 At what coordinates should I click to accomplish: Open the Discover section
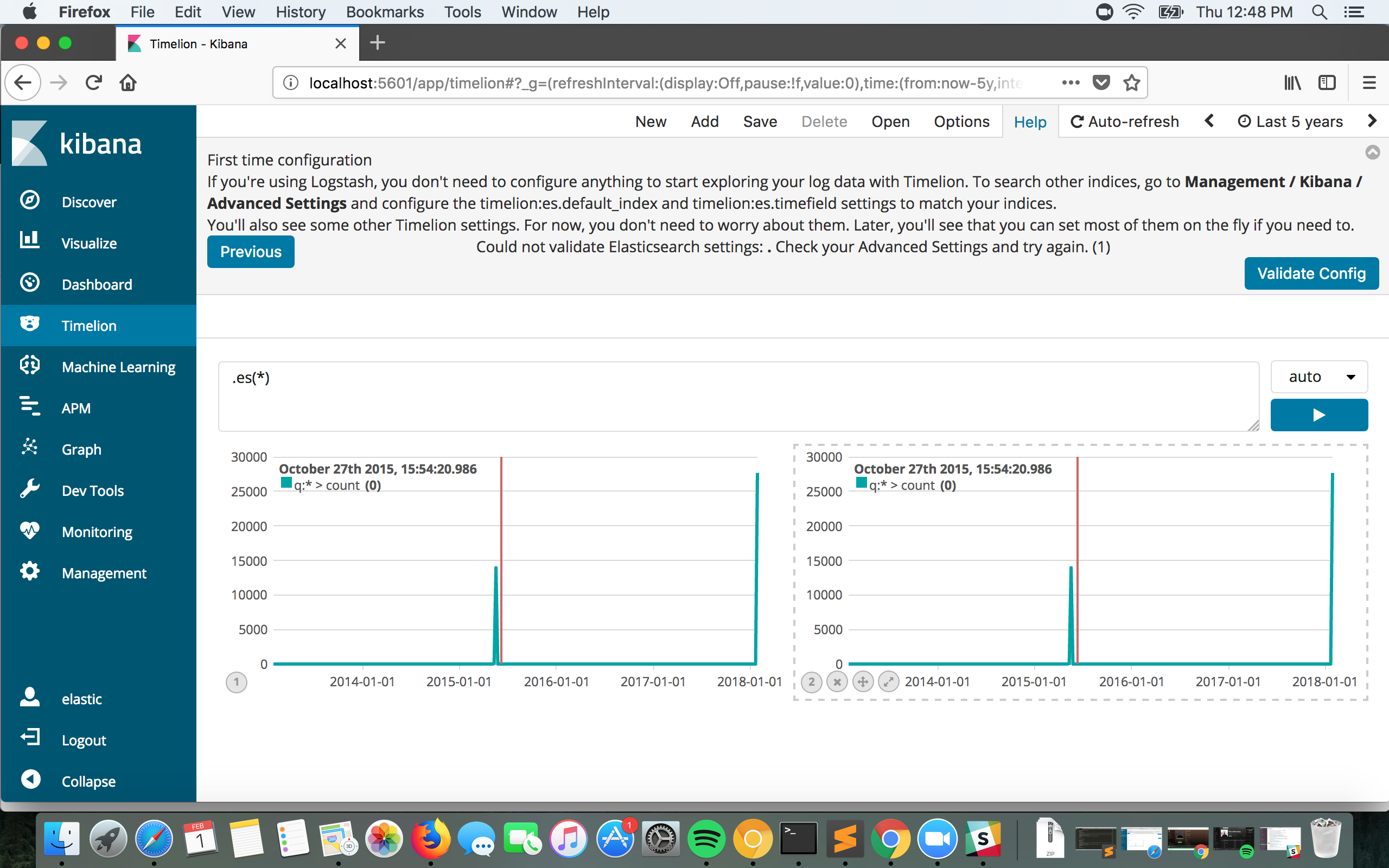(x=89, y=201)
